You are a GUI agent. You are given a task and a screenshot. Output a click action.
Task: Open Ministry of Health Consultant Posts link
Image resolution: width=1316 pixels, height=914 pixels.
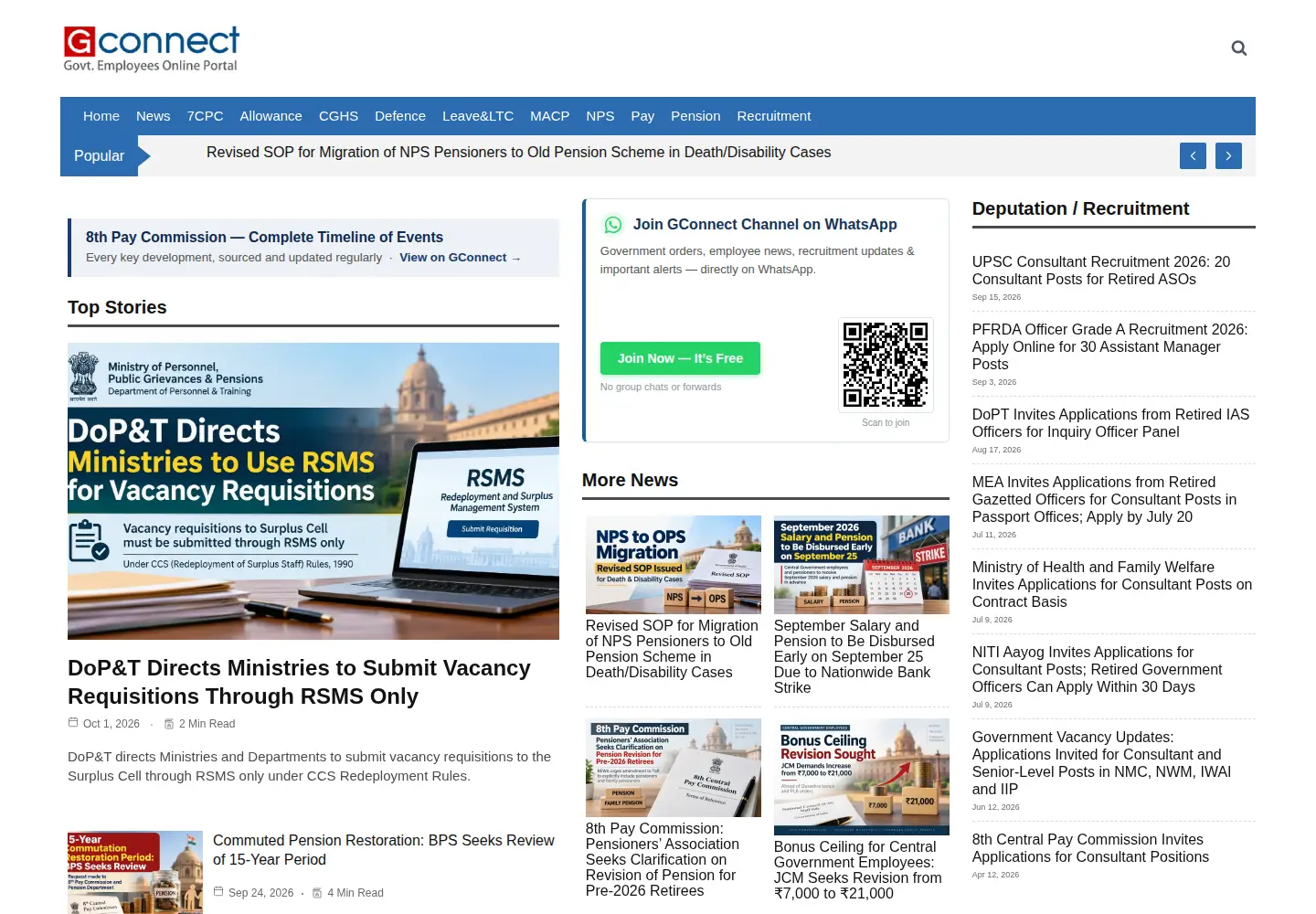[x=1112, y=584]
